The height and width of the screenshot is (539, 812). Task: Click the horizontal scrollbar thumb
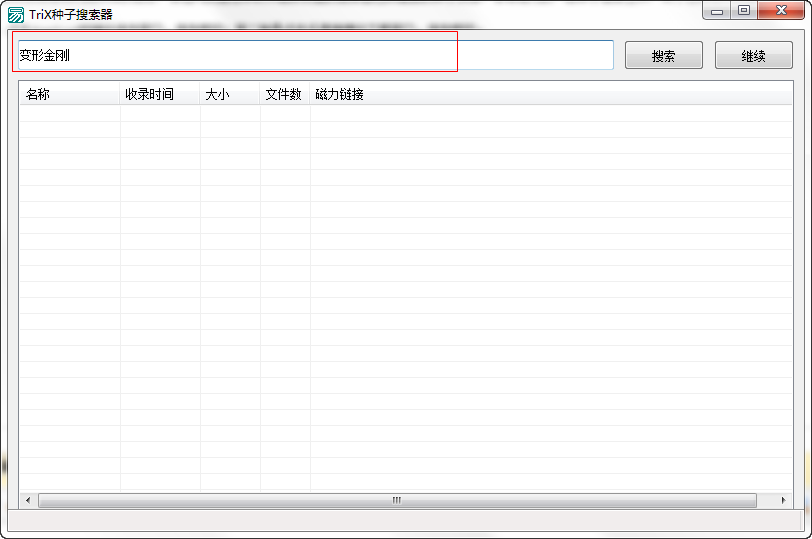(x=397, y=500)
